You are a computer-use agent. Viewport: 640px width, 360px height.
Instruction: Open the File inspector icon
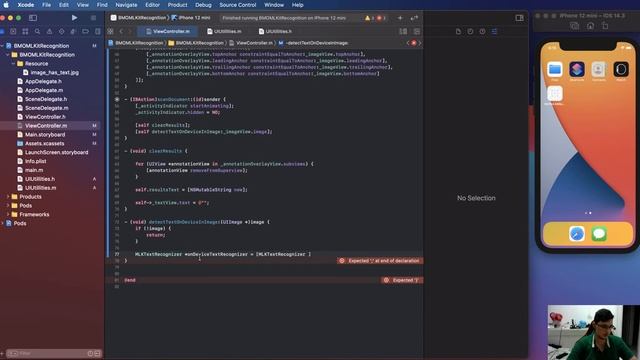[x=458, y=31]
